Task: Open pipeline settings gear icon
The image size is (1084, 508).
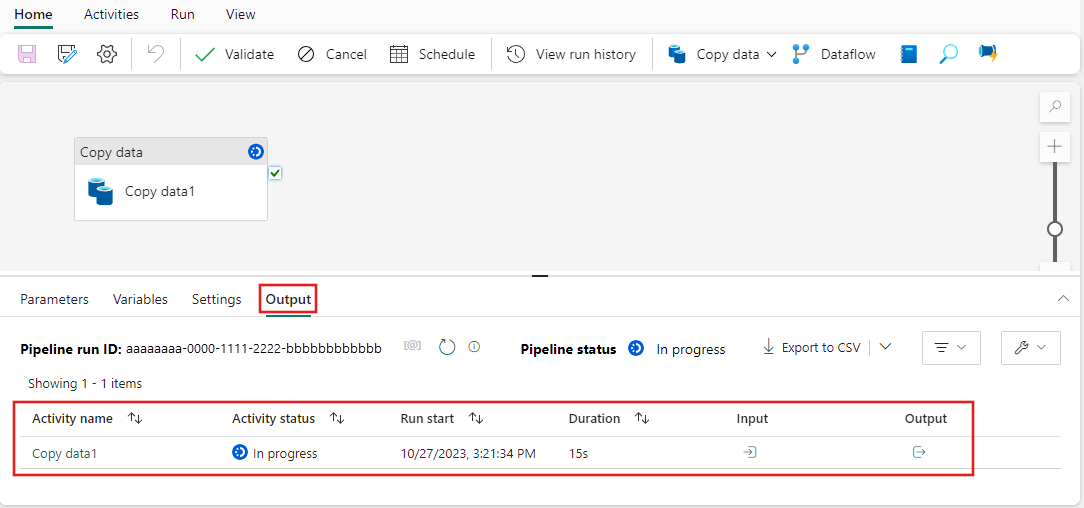Action: coord(107,54)
